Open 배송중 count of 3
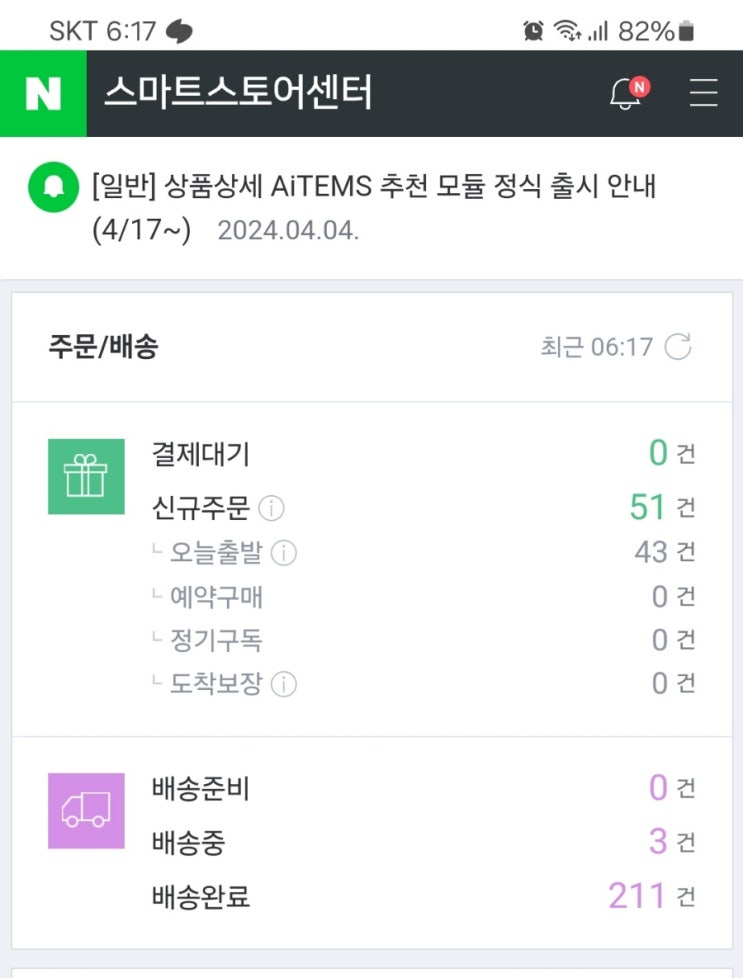 tap(657, 842)
